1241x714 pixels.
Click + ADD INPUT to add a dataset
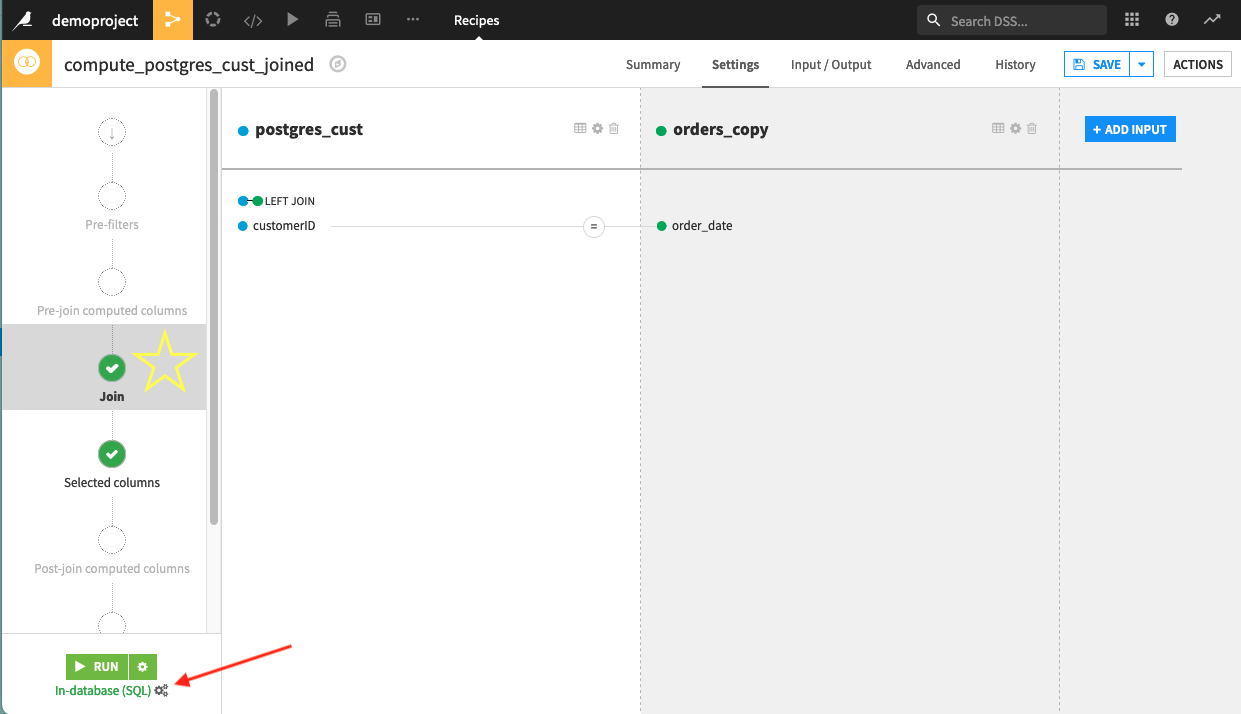[1129, 128]
